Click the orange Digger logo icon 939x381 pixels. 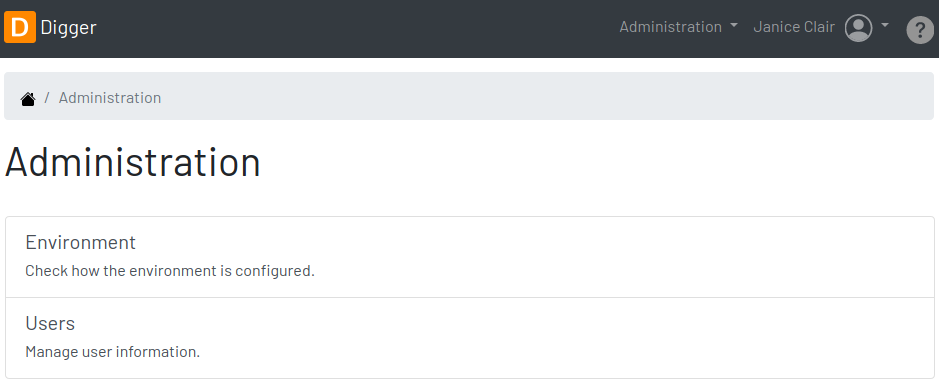(x=20, y=28)
